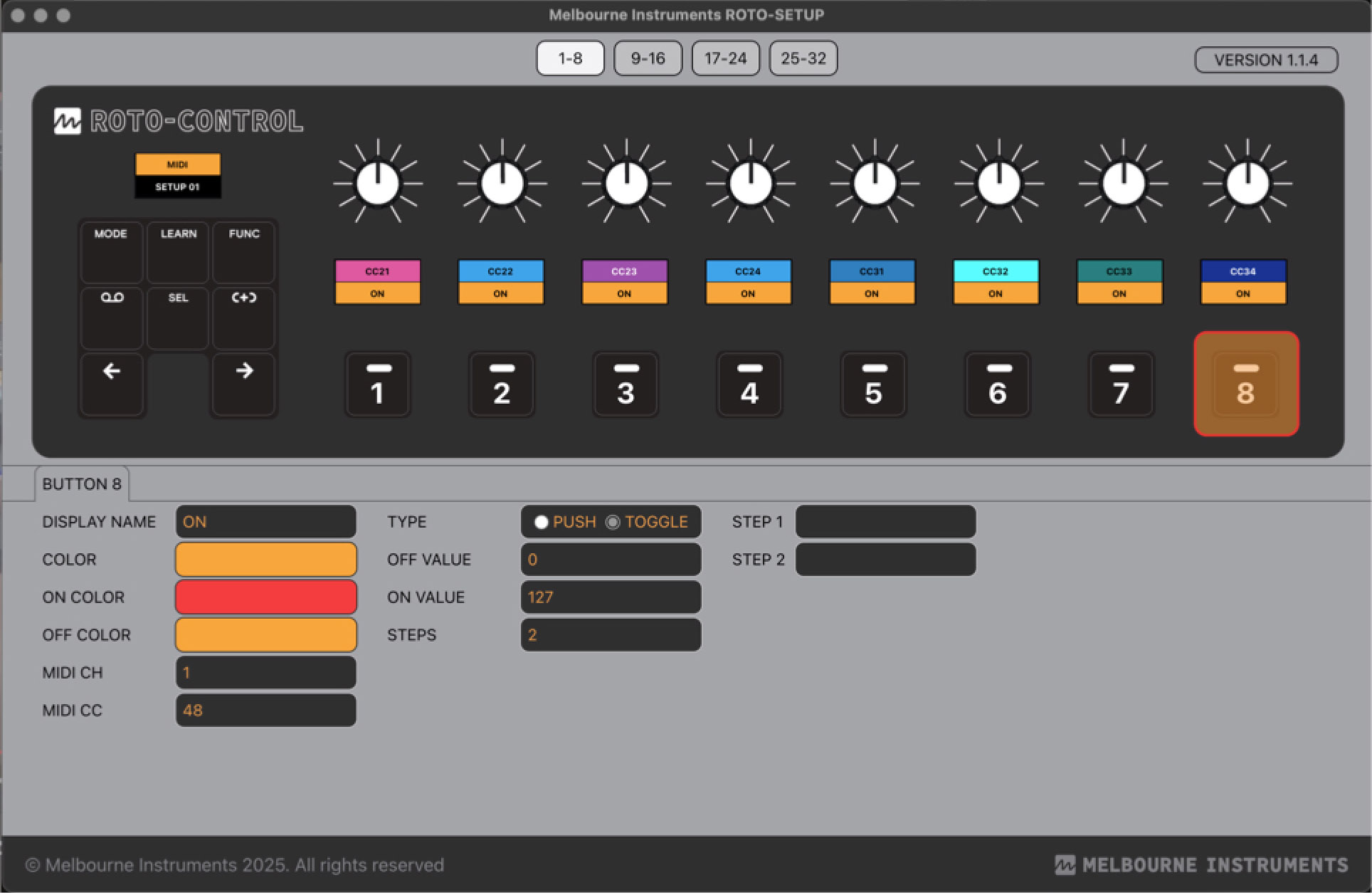
Task: Switch to knob page 9-16
Action: click(x=648, y=58)
